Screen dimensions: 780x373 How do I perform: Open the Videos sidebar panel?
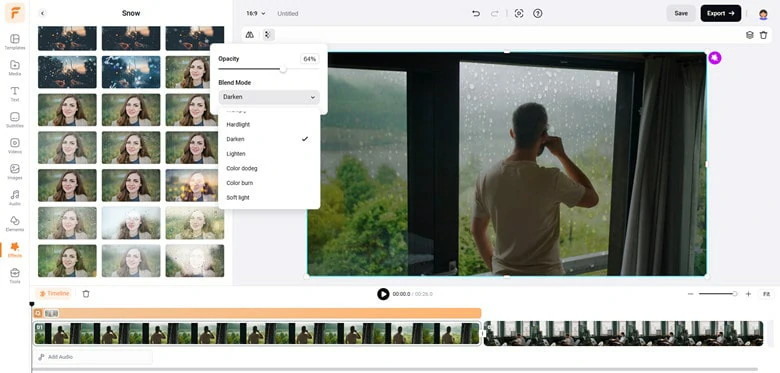(14, 146)
